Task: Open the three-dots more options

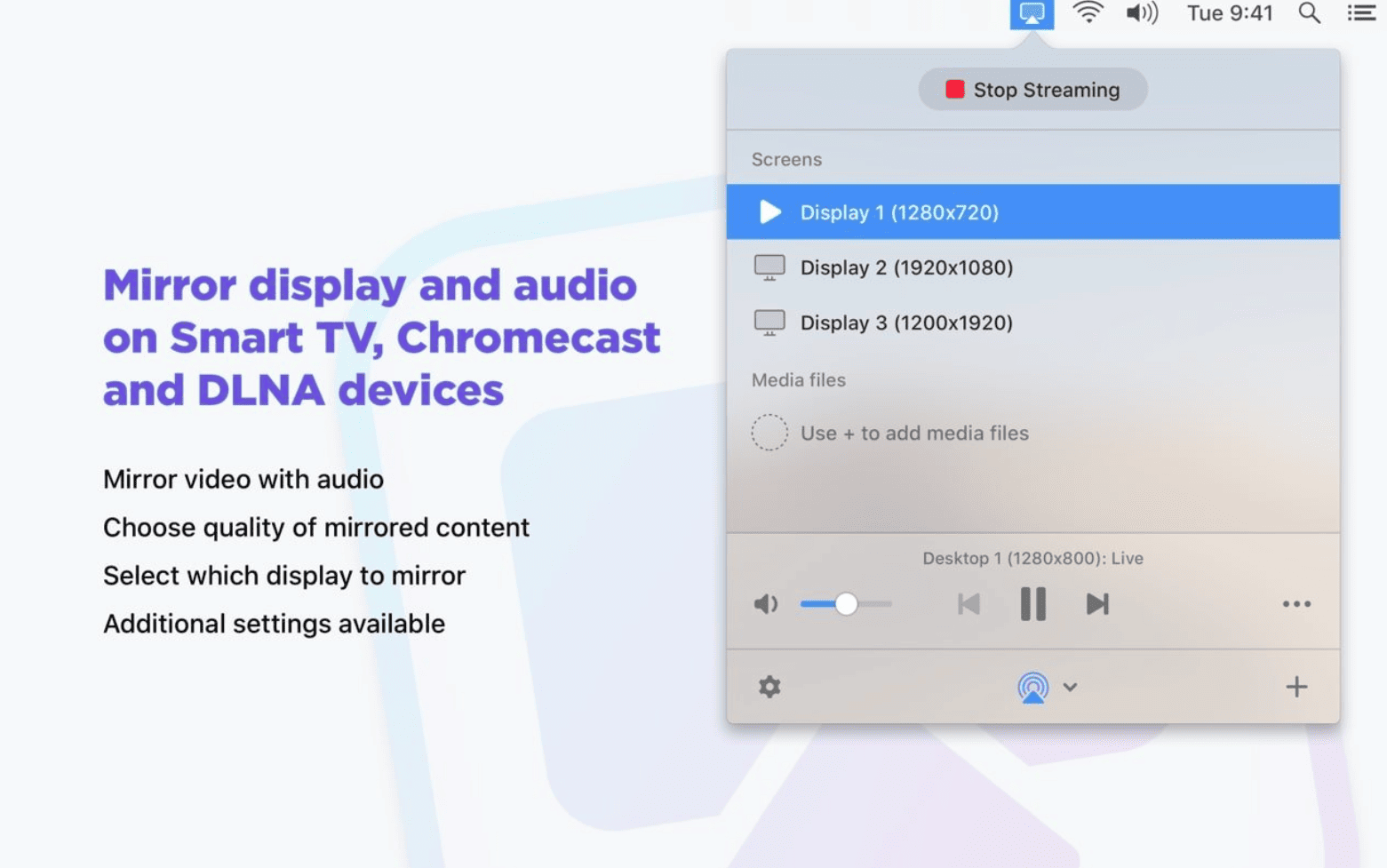Action: point(1296,604)
